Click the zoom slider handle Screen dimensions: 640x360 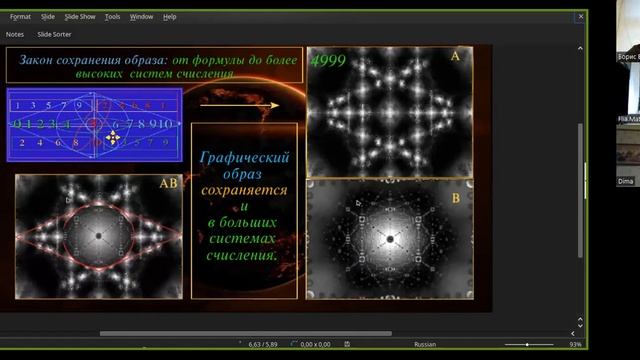click(x=527, y=344)
